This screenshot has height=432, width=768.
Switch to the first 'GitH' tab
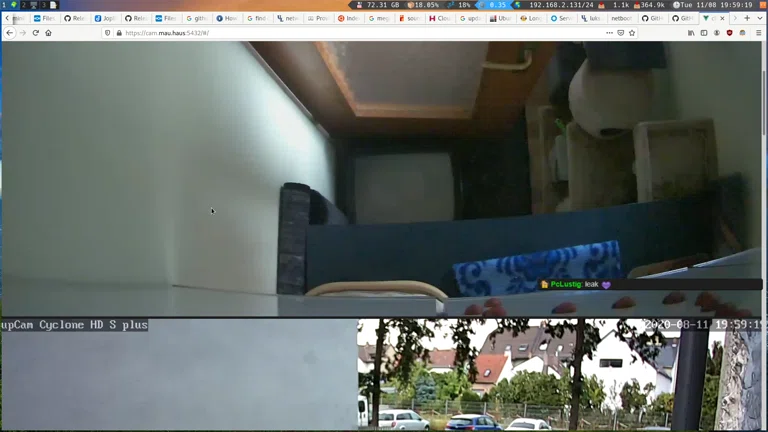[x=652, y=18]
